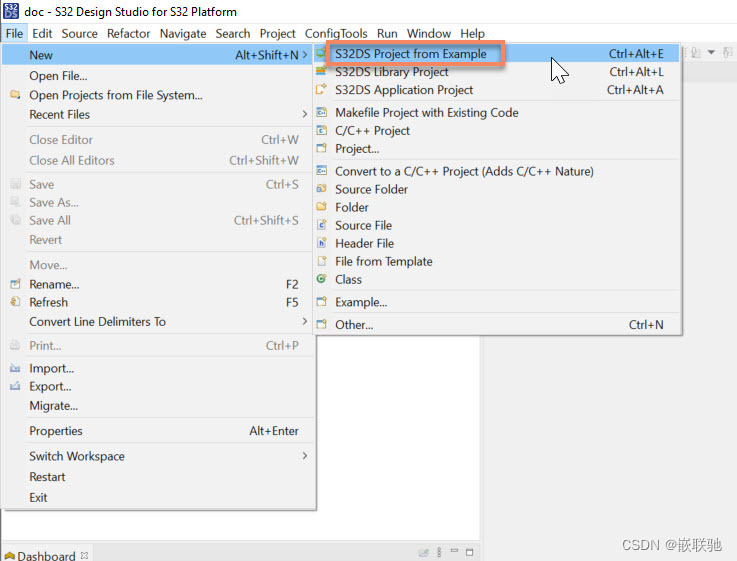Select Properties in File menu

point(158,431)
